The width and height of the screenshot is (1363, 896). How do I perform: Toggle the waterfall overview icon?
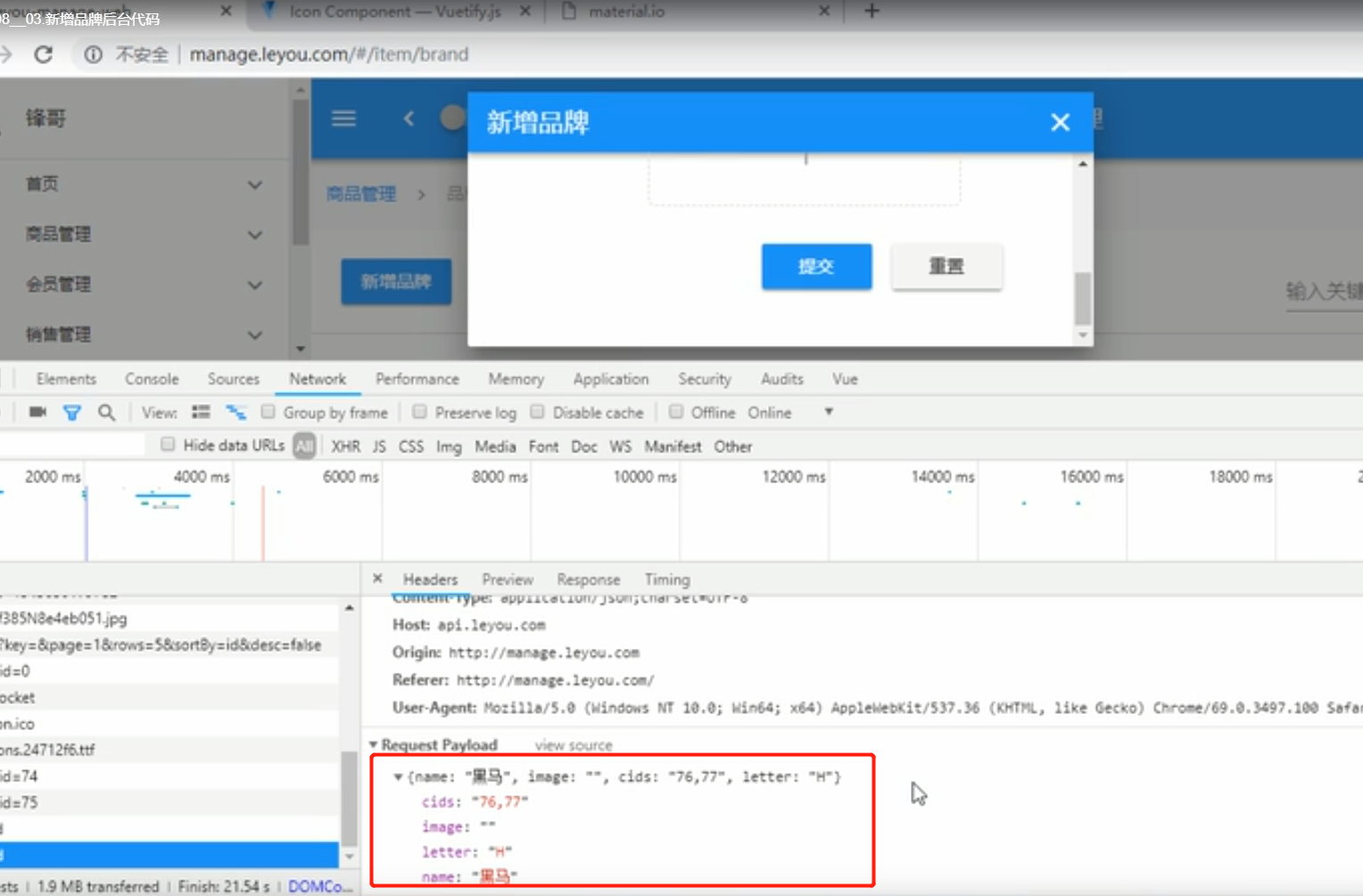pyautogui.click(x=235, y=412)
